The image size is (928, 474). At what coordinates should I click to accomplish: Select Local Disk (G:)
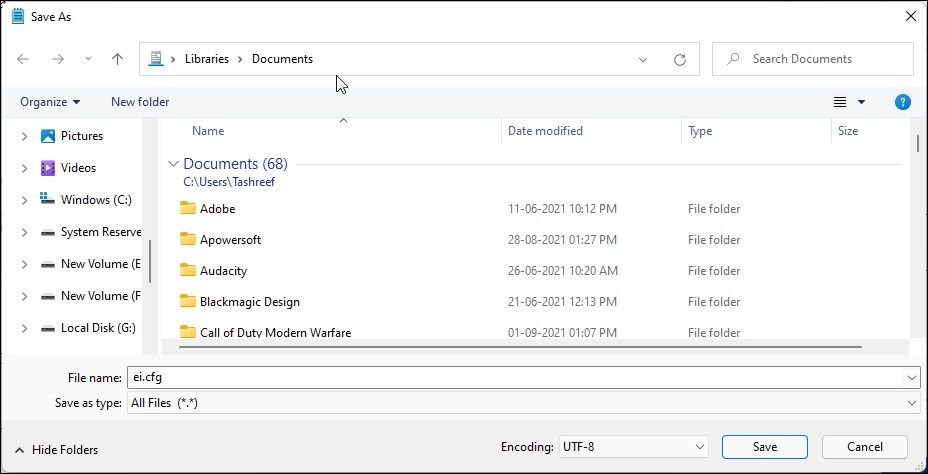click(98, 328)
